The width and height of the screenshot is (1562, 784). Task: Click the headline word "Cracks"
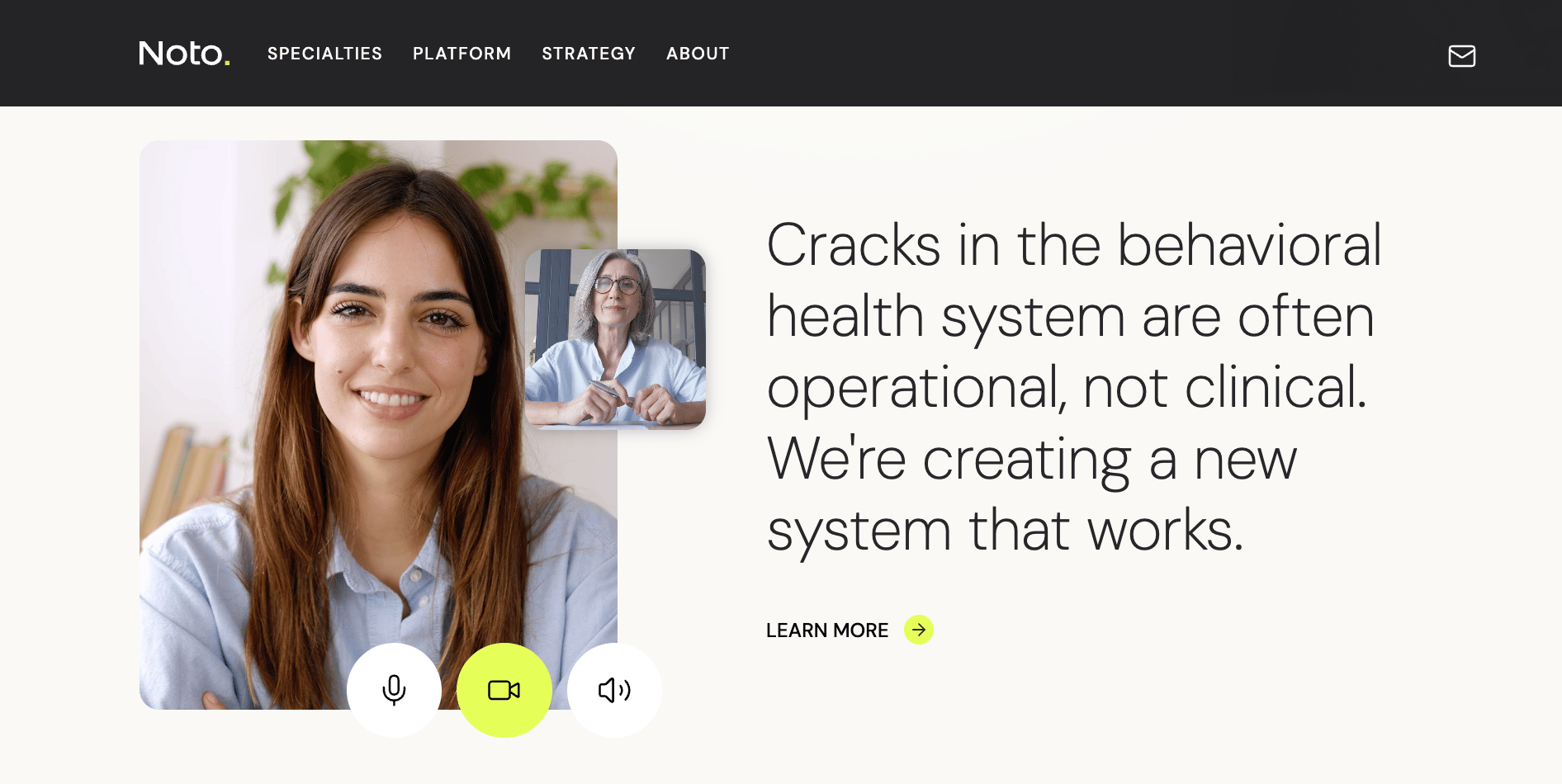tap(854, 245)
